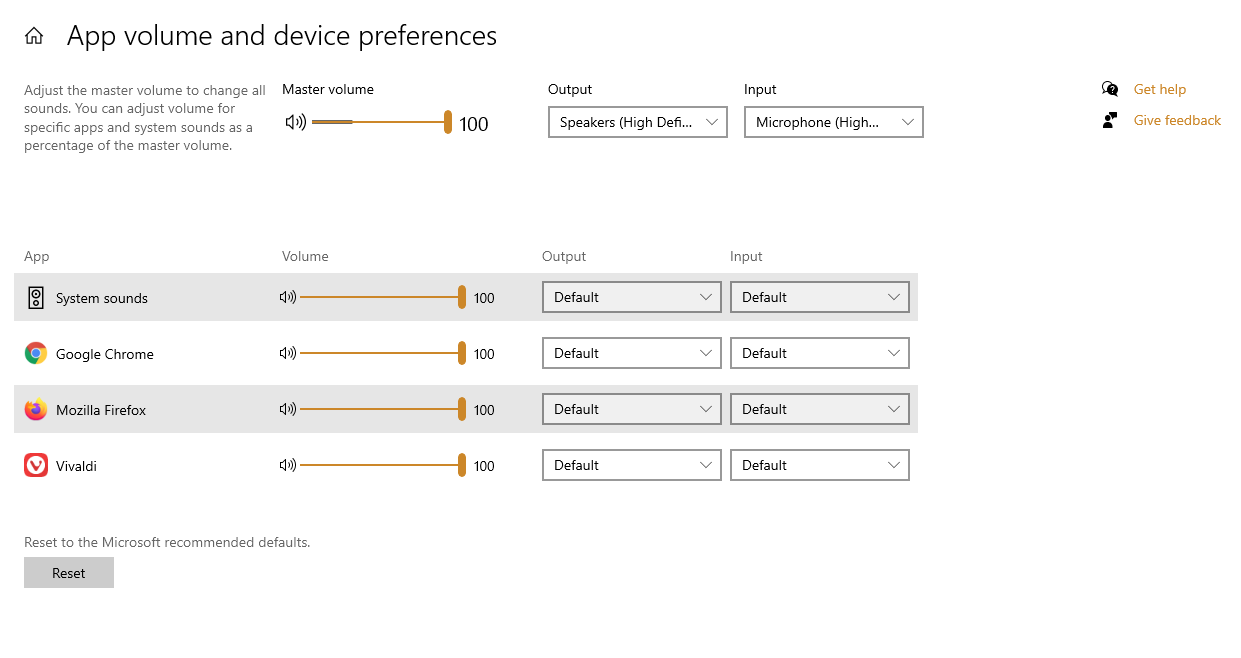Click the Master volume slider handle
The image size is (1241, 658).
[x=448, y=122]
